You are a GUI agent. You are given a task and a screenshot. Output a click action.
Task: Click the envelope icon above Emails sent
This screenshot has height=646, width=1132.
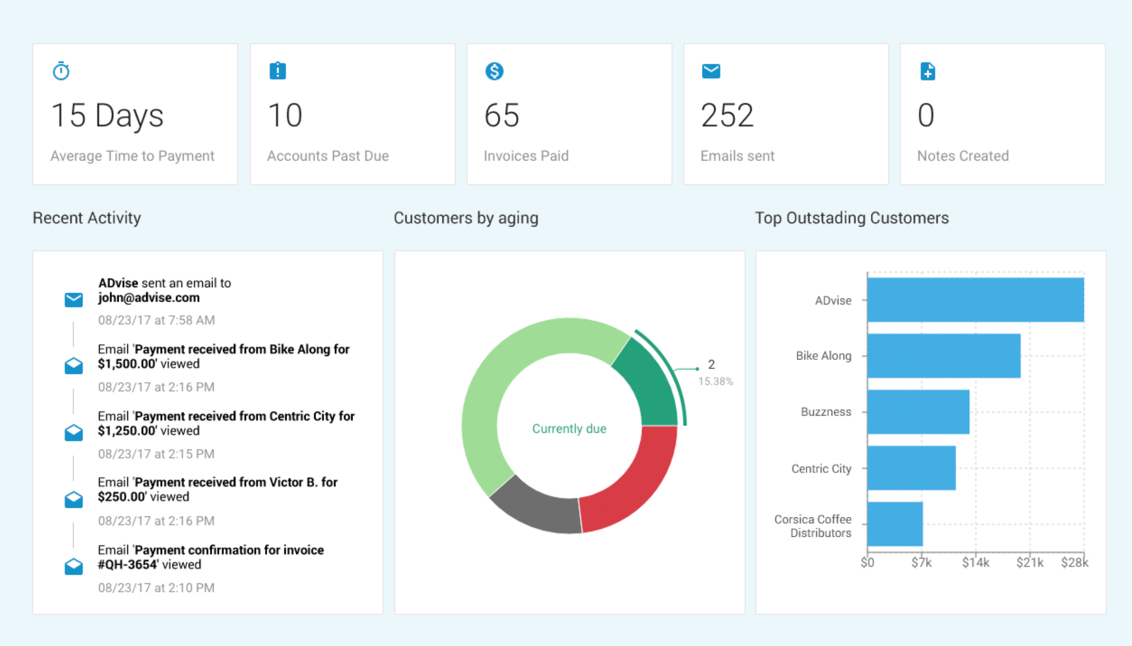tap(711, 71)
